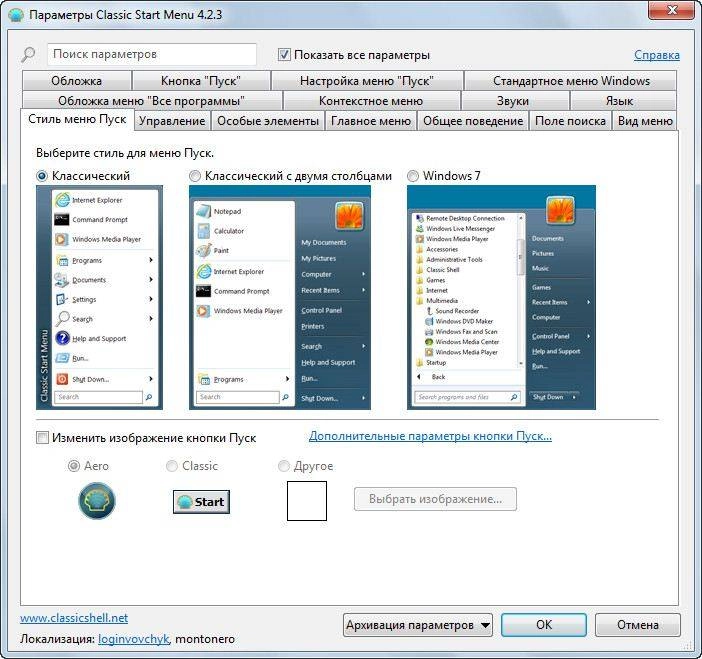
Task: Open the Кнопка "Пуск" tab
Action: 201,81
